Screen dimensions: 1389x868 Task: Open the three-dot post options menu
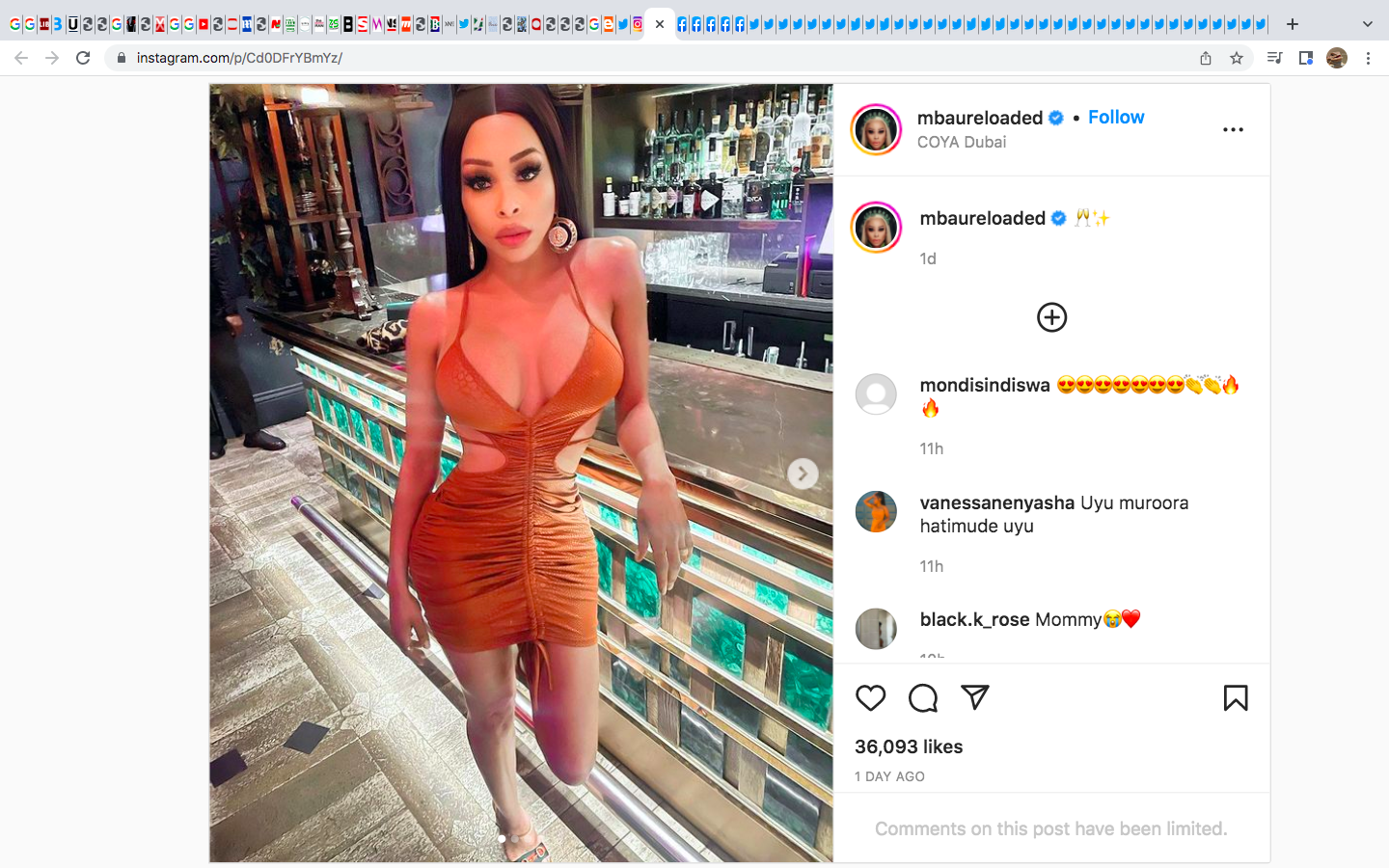point(1233,129)
